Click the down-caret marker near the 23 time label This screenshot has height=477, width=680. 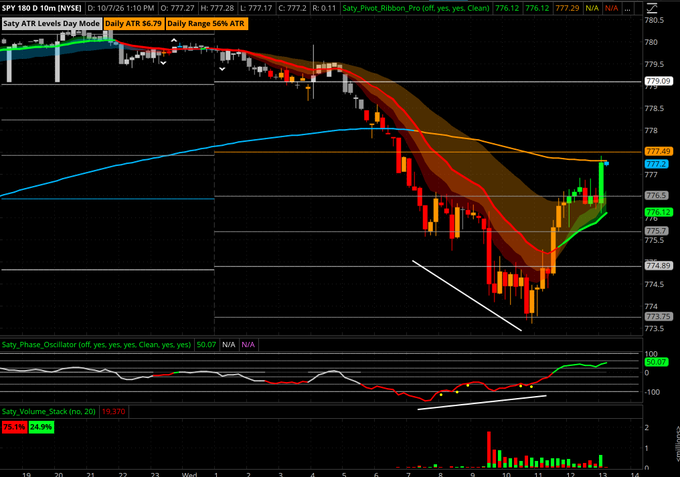coord(163,63)
